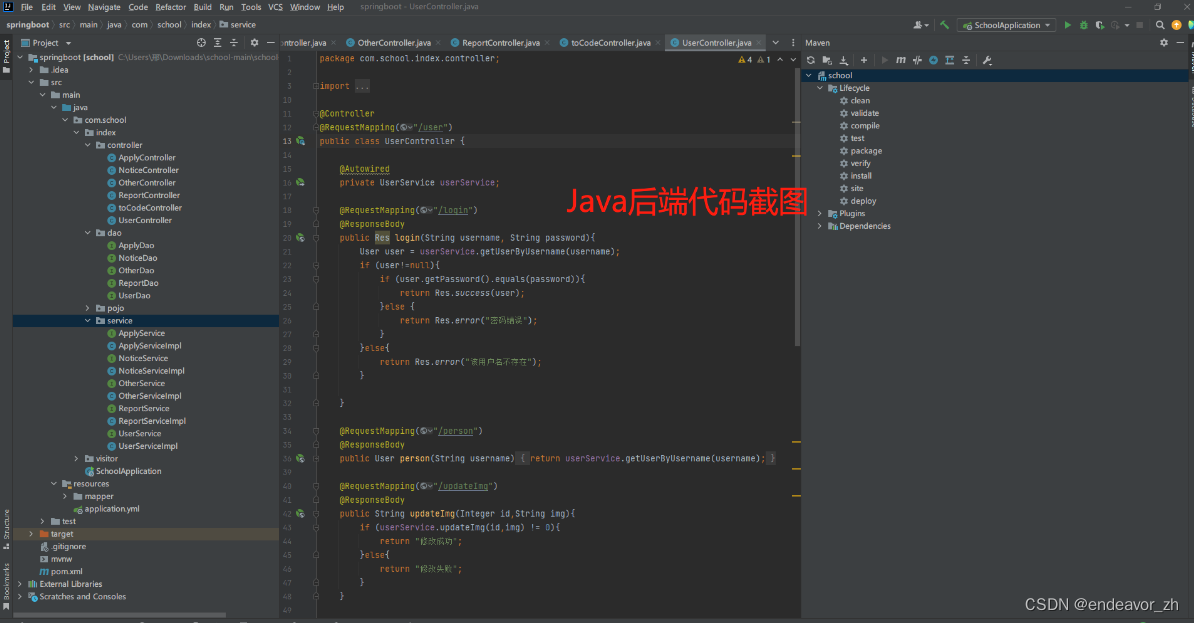Toggle Maven offline mode icon

pyautogui.click(x=917, y=60)
